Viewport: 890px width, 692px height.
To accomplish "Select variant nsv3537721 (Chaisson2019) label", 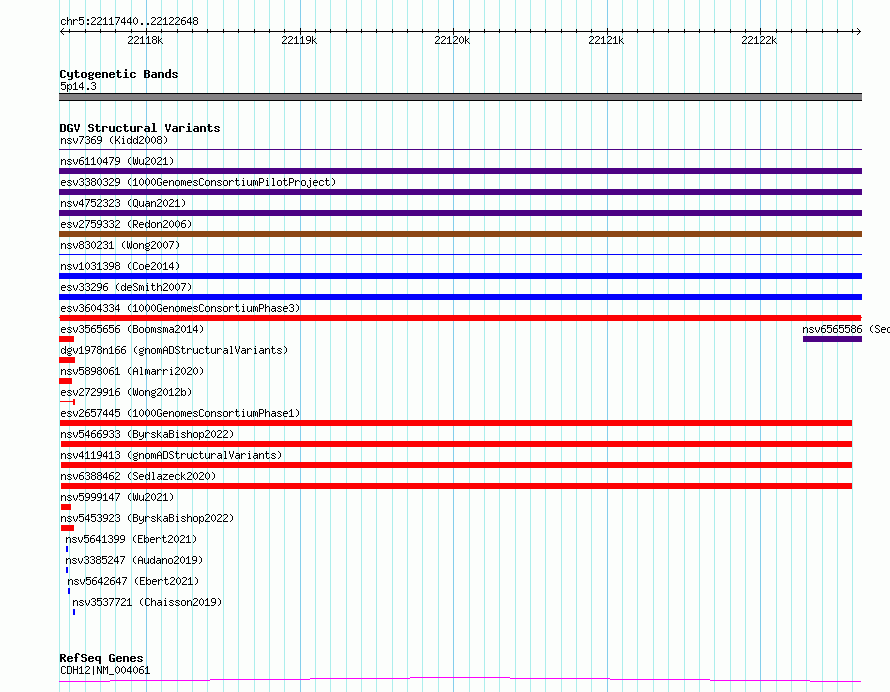I will [x=147, y=602].
